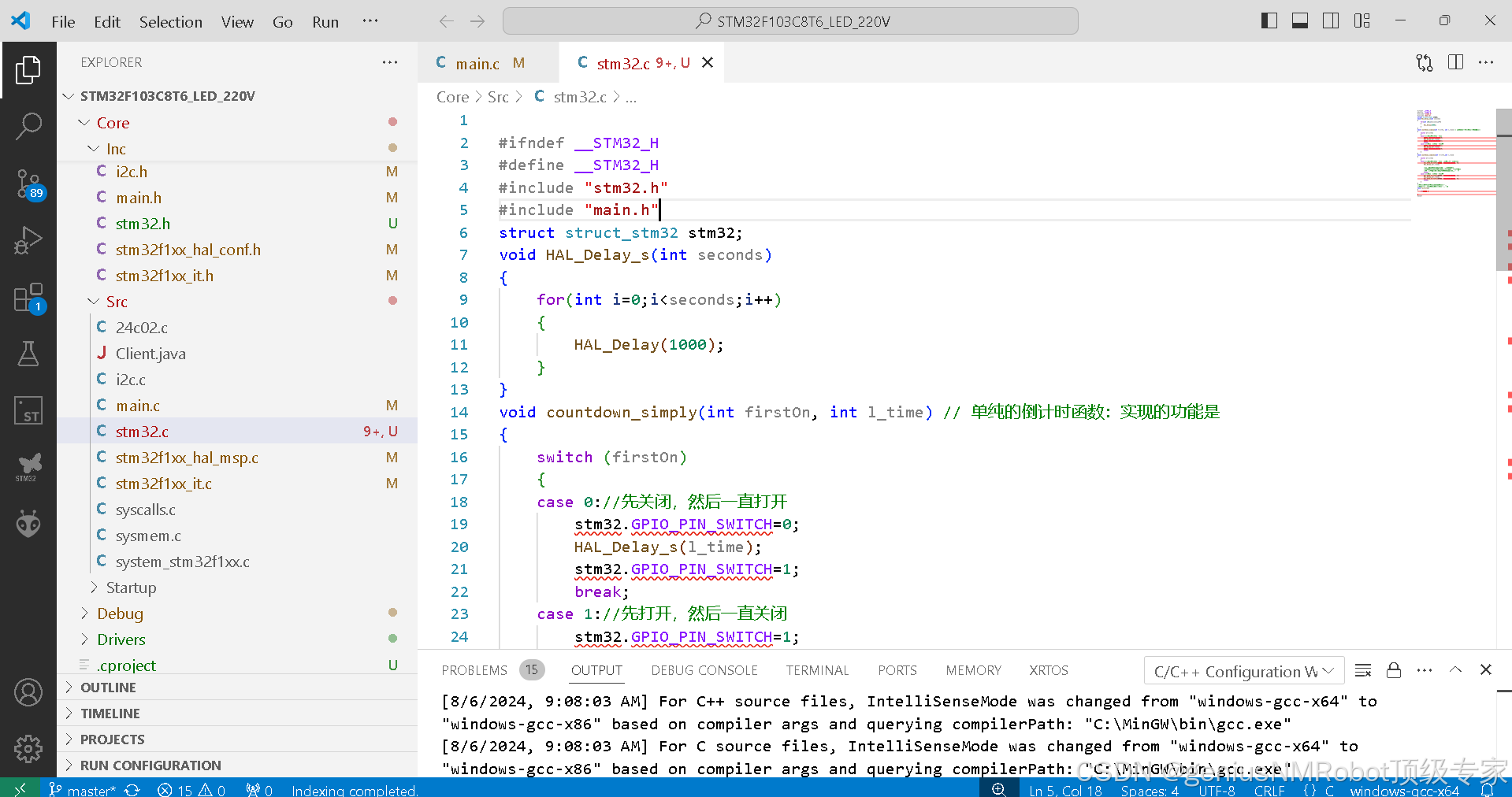Open the Run and Debug view
The height and width of the screenshot is (797, 1512).
29,240
